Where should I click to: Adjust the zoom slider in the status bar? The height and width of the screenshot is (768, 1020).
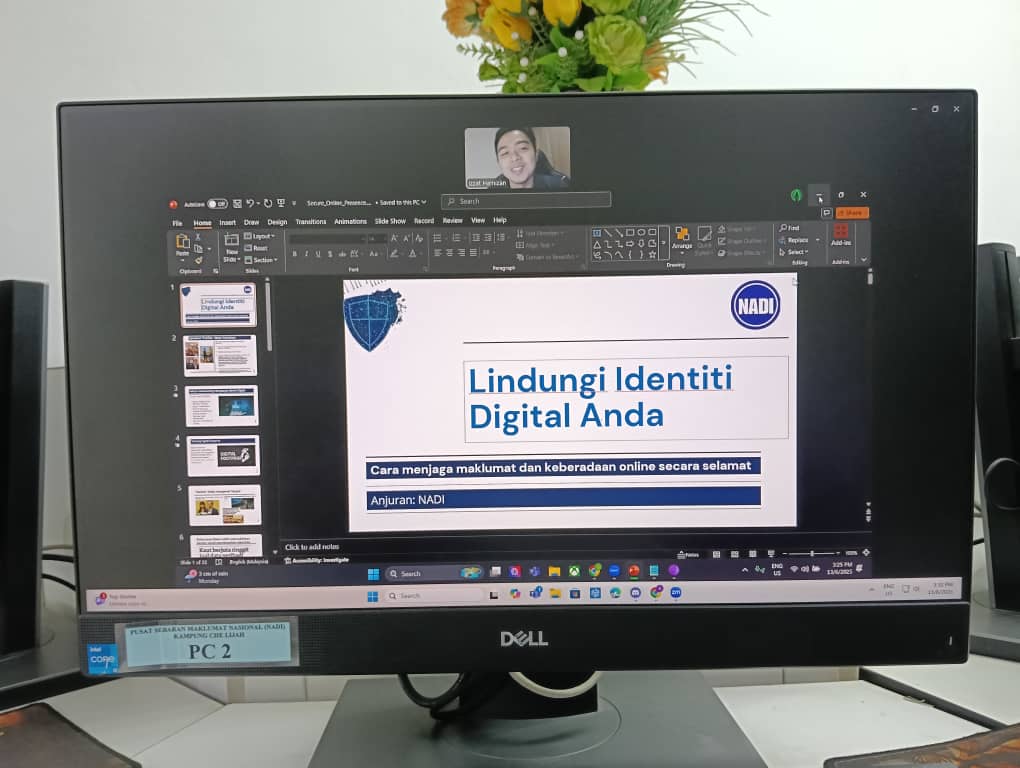(x=812, y=553)
